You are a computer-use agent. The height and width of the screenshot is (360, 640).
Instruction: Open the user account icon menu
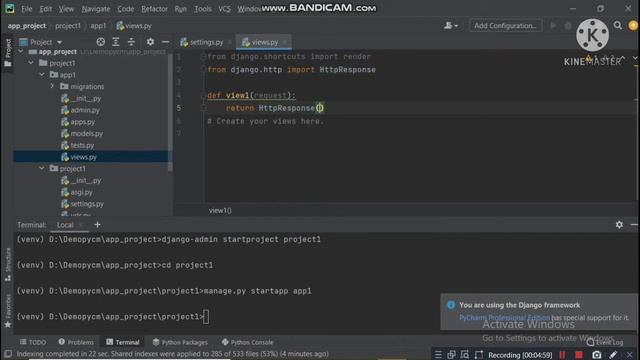(451, 25)
